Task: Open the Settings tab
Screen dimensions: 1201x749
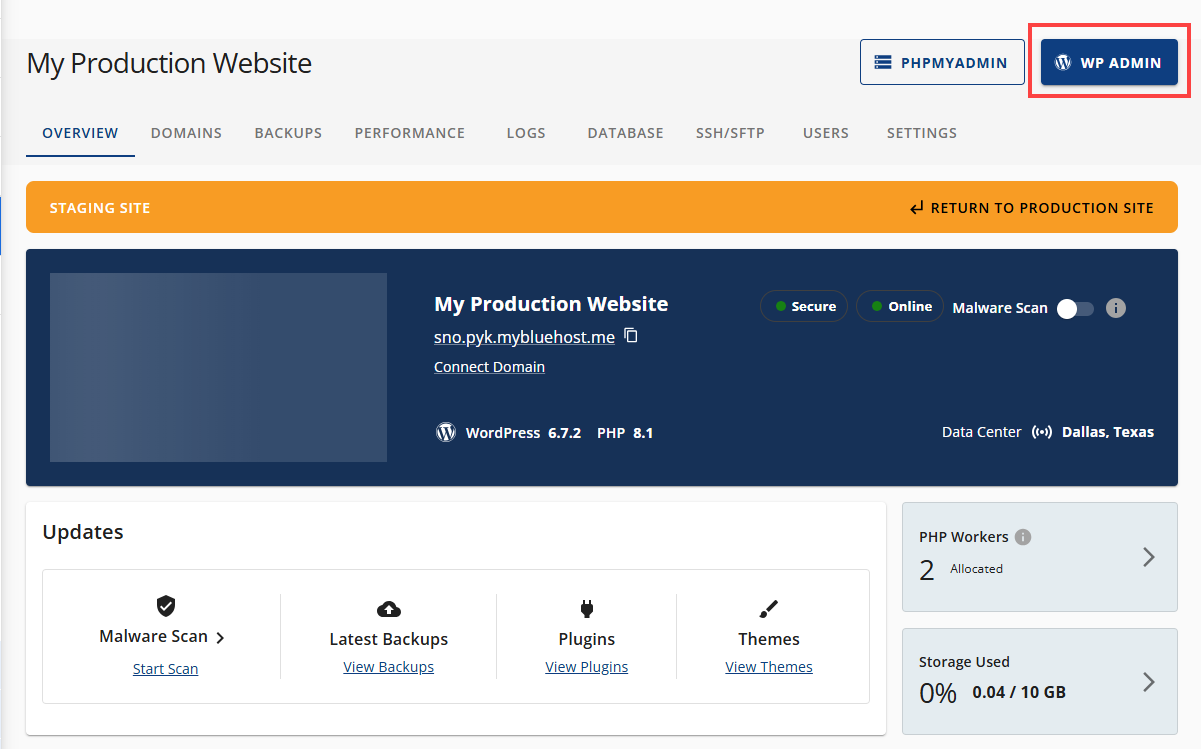Action: click(922, 133)
